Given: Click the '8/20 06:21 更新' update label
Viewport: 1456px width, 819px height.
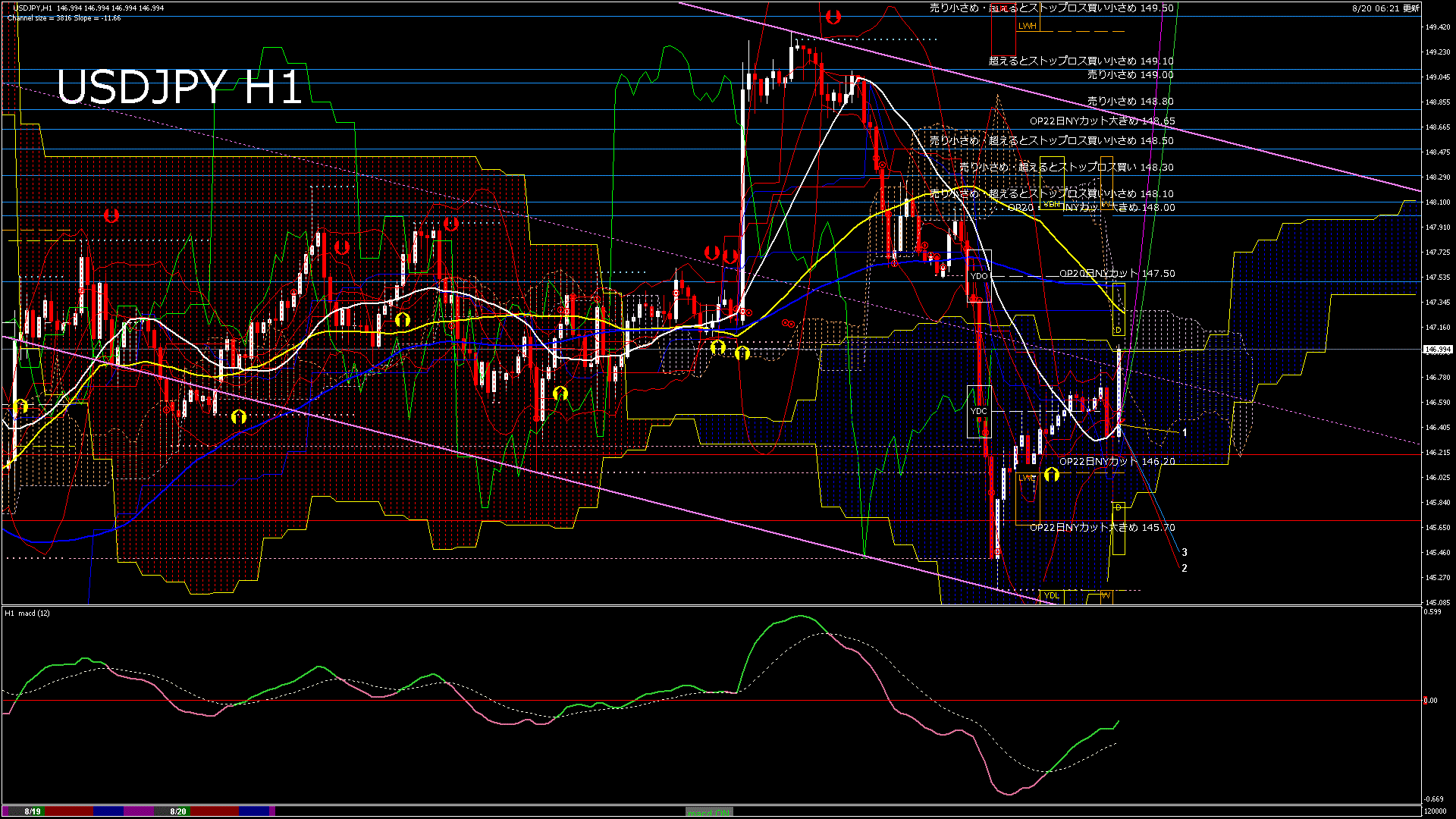Looking at the screenshot, I should (1385, 8).
